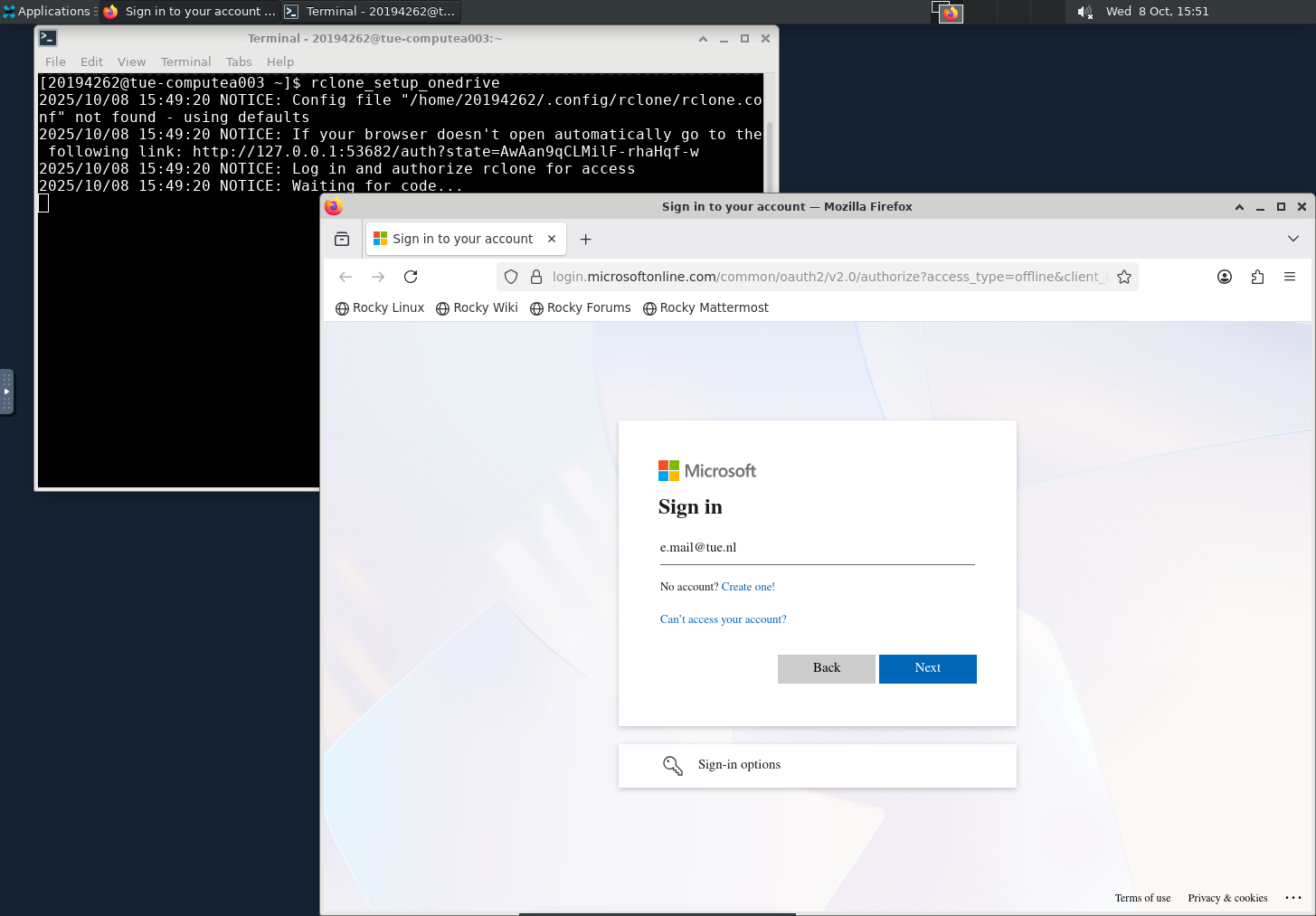This screenshot has width=1316, height=916.
Task: Click the Firefox reload page icon
Action: (x=411, y=277)
